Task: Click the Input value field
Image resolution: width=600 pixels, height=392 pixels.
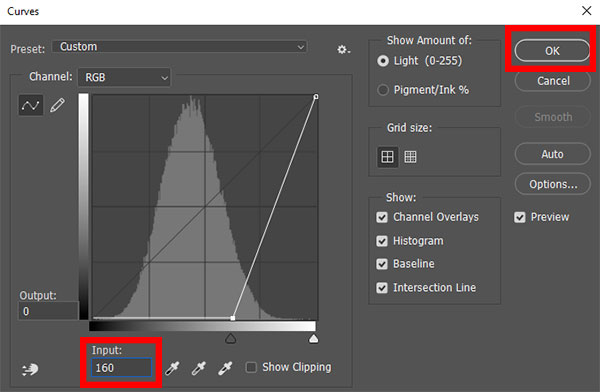Action: tap(122, 368)
